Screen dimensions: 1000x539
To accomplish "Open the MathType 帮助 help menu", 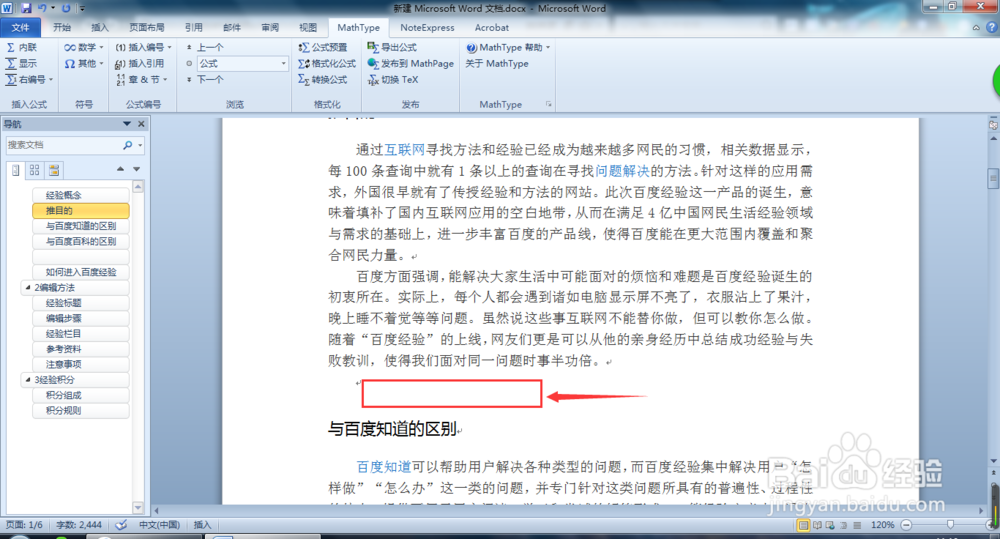I will (508, 47).
